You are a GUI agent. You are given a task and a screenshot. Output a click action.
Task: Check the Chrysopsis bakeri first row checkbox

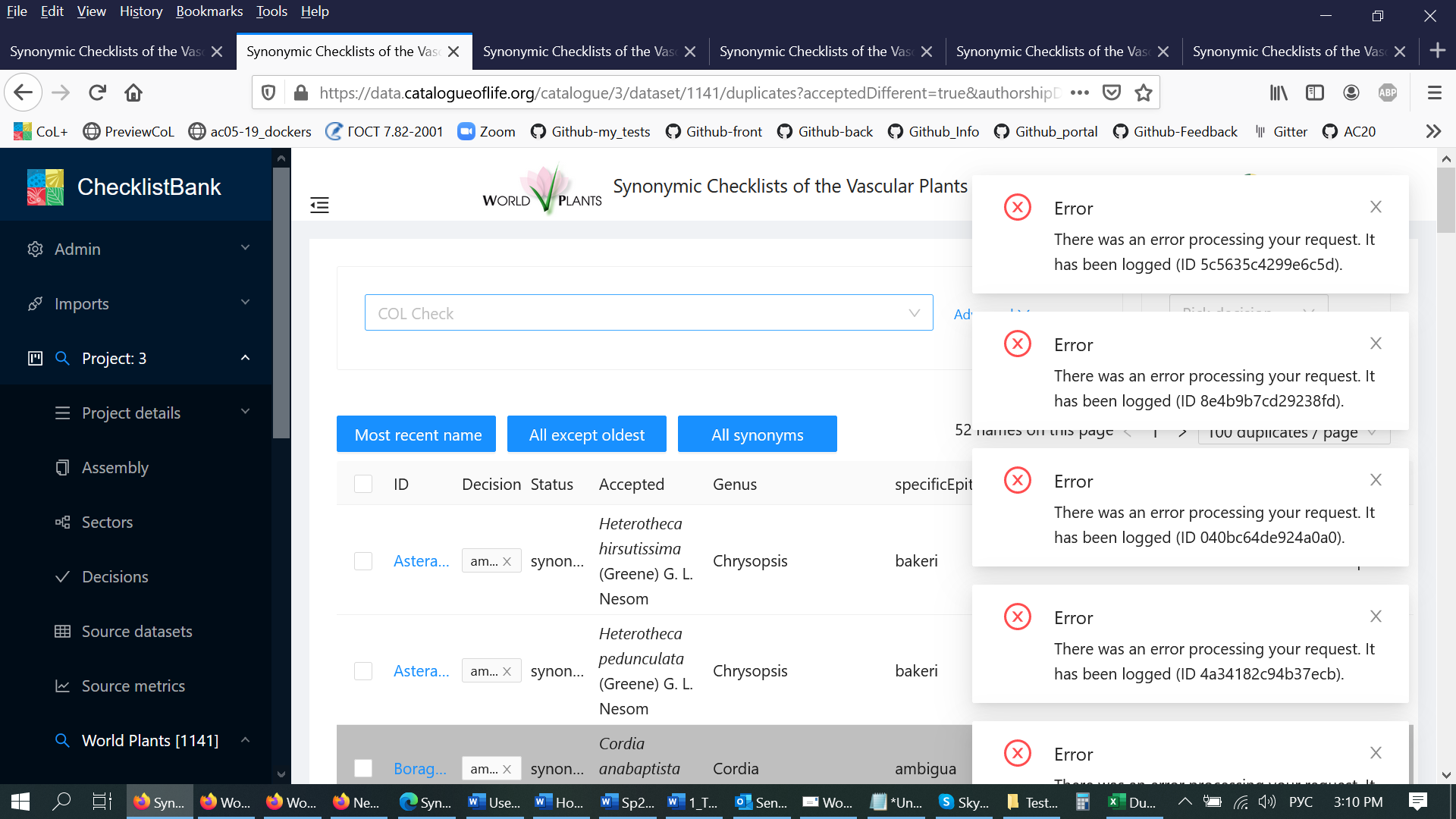pyautogui.click(x=363, y=561)
